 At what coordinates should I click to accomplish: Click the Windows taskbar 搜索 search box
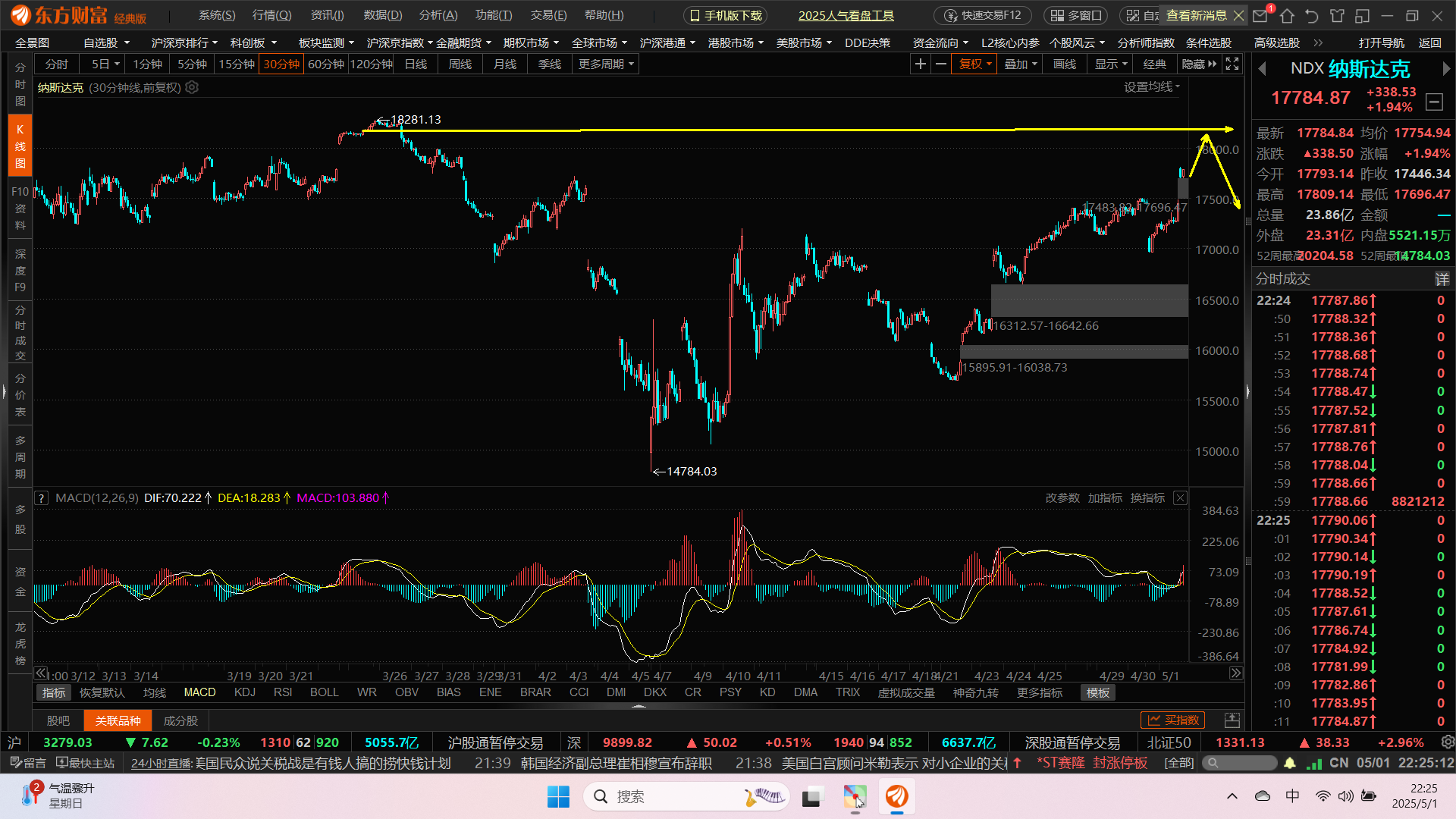[x=686, y=796]
